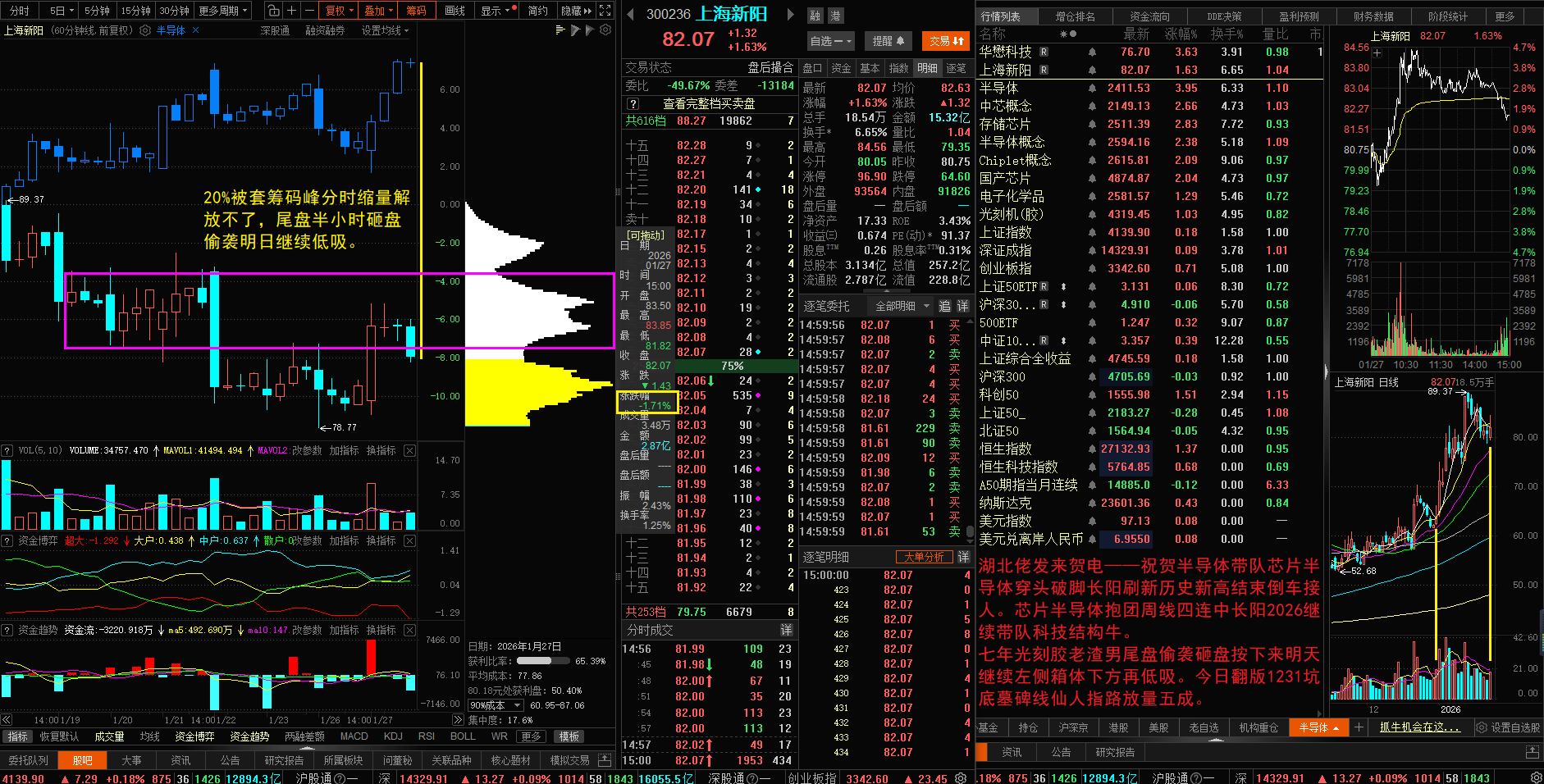Viewport: 1544px width, 784px height.
Task: Select the 上海新阳 row in the quote list
Action: pyautogui.click(x=1150, y=70)
